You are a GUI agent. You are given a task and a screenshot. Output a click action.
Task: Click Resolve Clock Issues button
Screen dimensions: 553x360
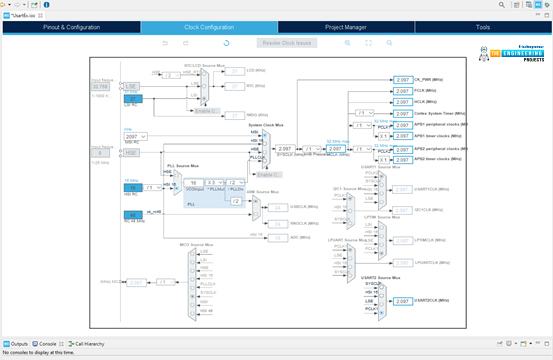(x=287, y=43)
